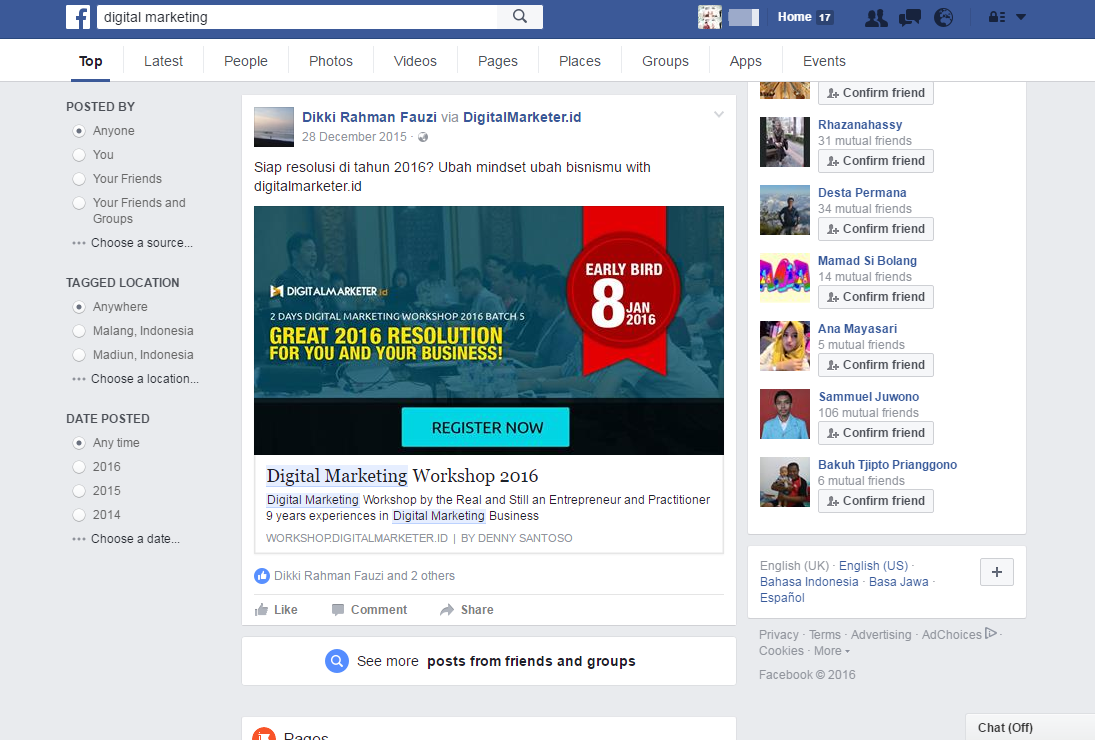Click the AdChoices triangle icon

(x=991, y=634)
